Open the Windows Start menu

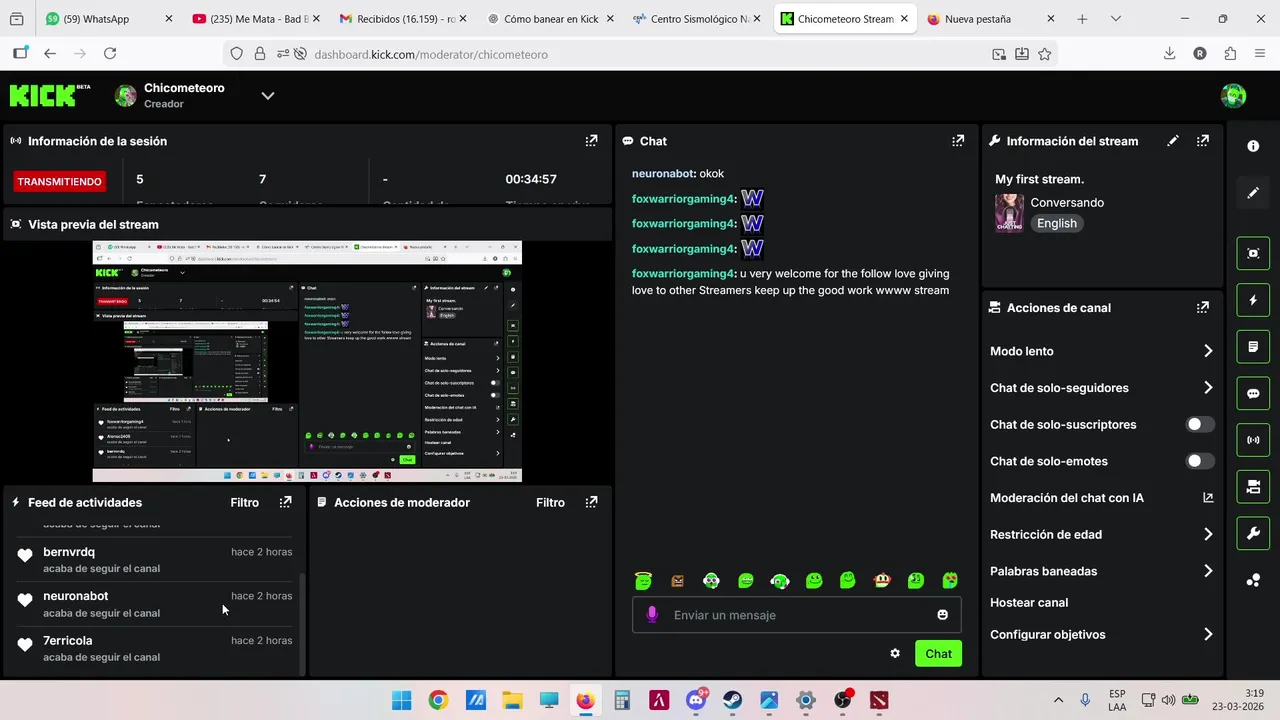401,700
